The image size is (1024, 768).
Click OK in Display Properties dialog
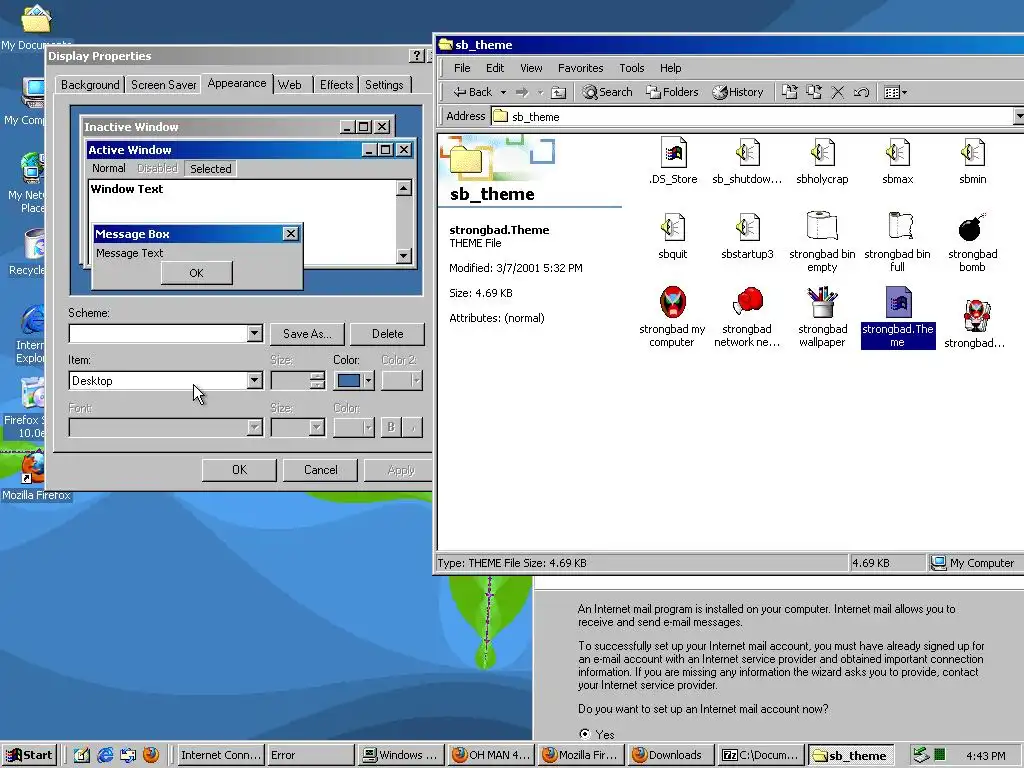(x=239, y=470)
